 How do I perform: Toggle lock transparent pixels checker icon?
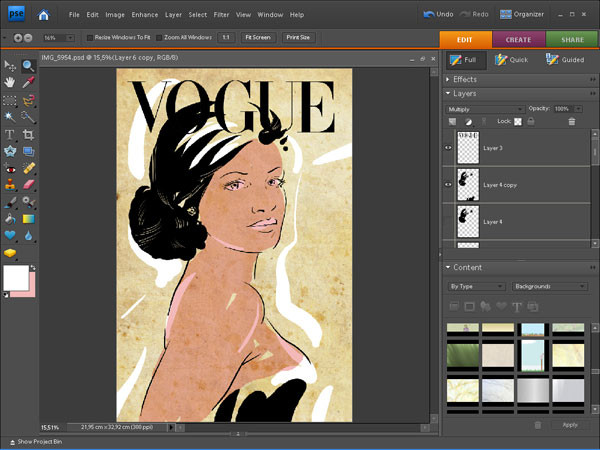coord(518,122)
